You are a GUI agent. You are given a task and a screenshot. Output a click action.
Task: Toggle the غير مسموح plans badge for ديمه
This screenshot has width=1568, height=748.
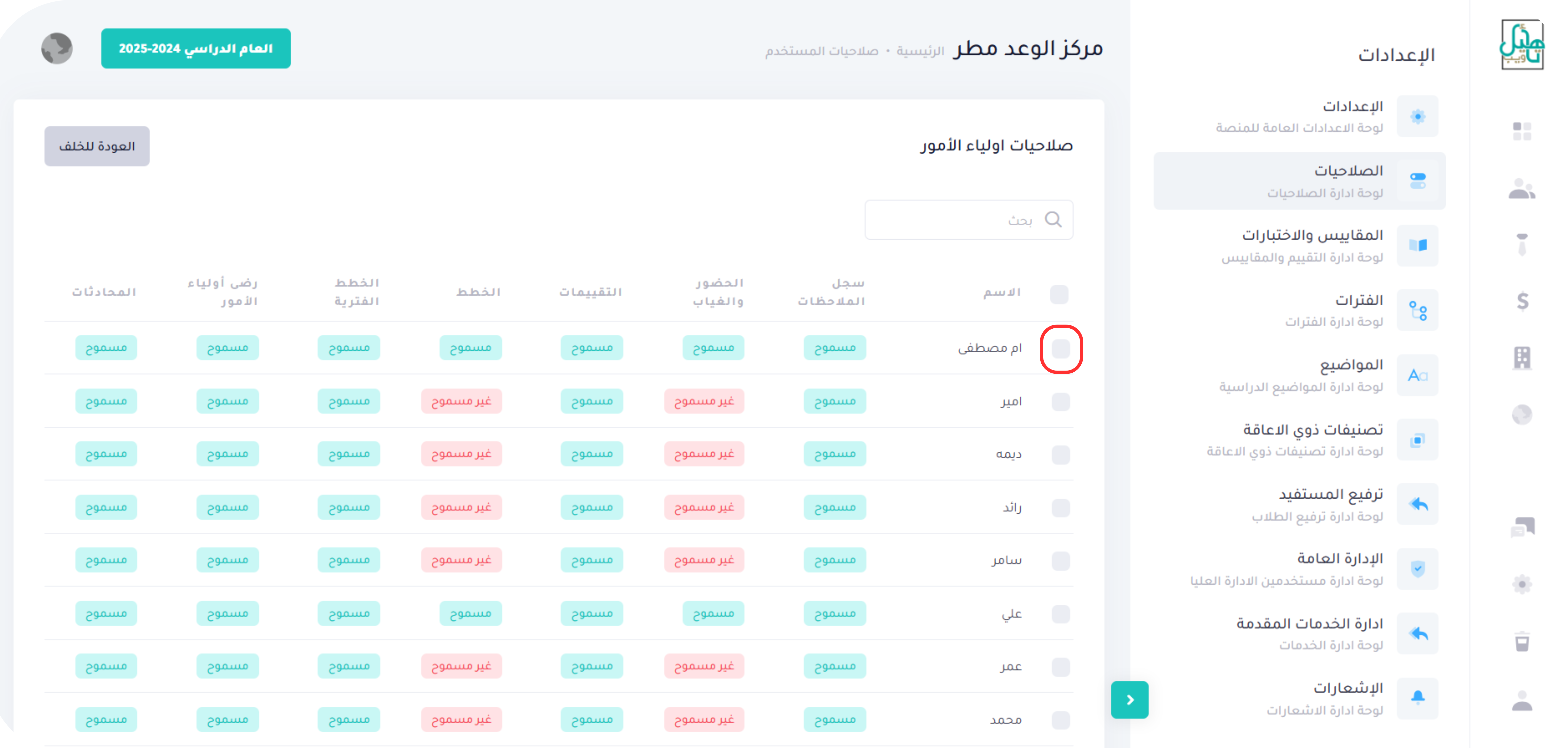click(461, 454)
